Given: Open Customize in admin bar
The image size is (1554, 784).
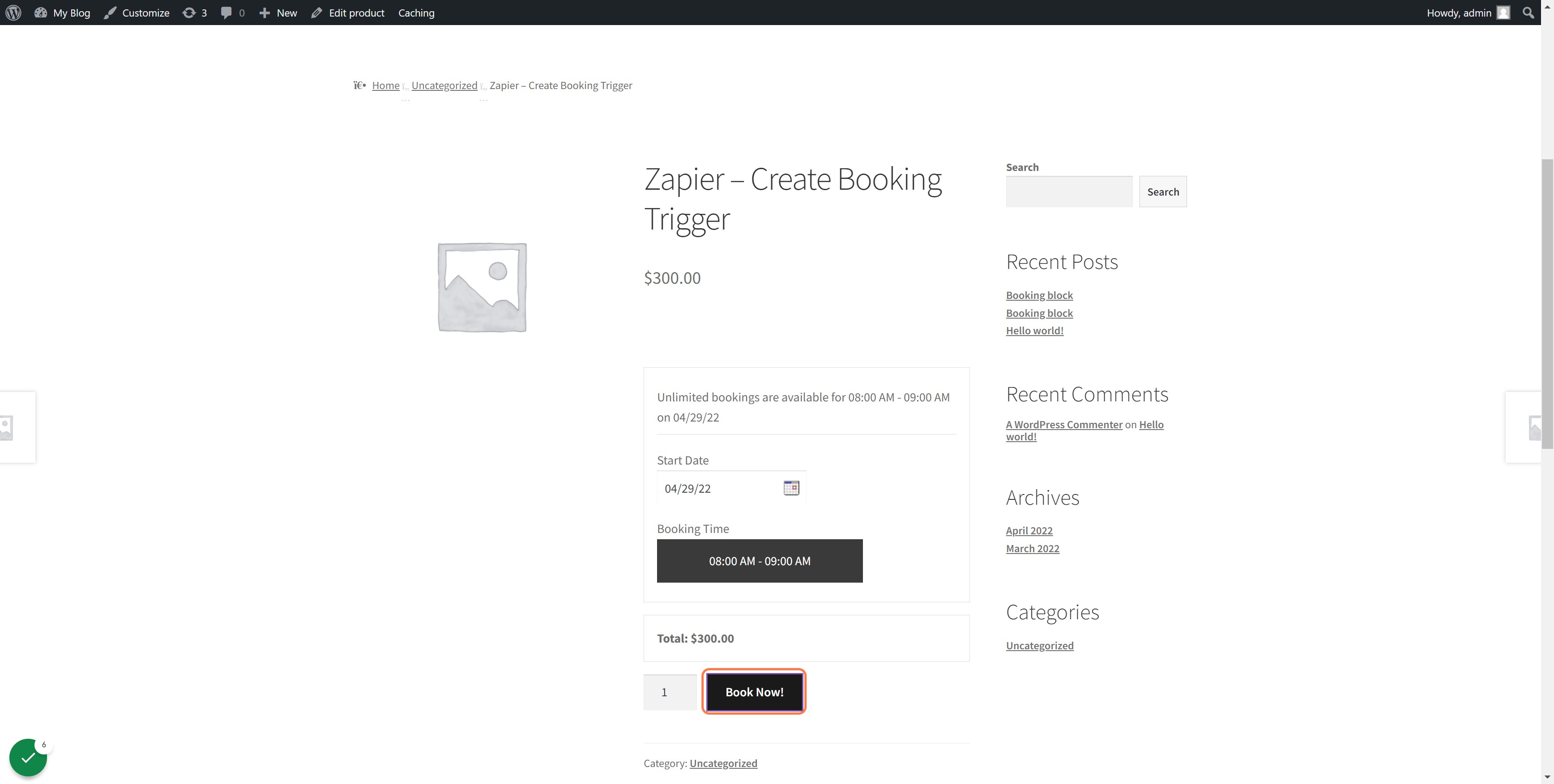Looking at the screenshot, I should click(x=137, y=13).
